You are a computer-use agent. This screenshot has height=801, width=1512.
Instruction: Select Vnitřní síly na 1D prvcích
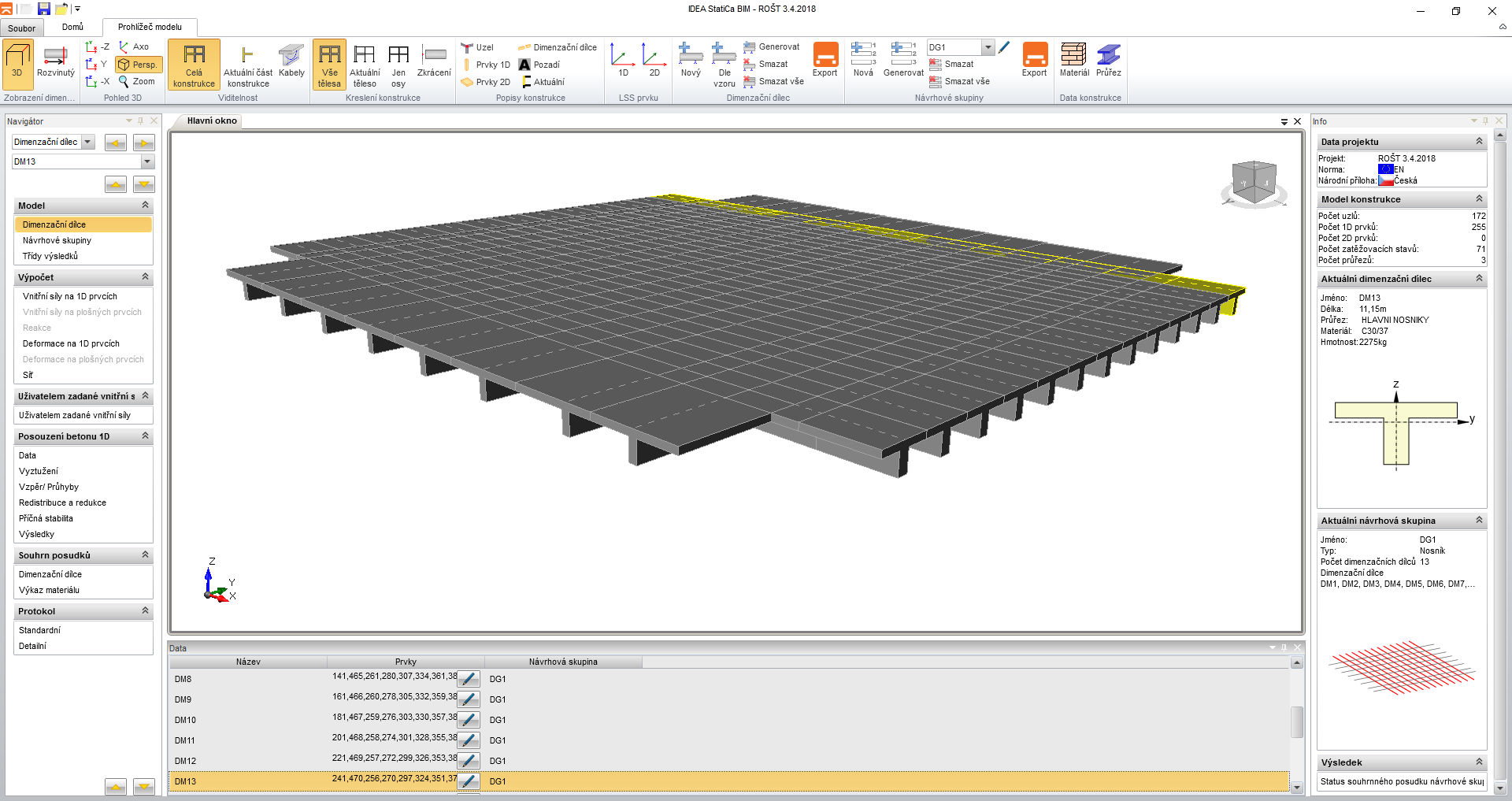click(69, 296)
